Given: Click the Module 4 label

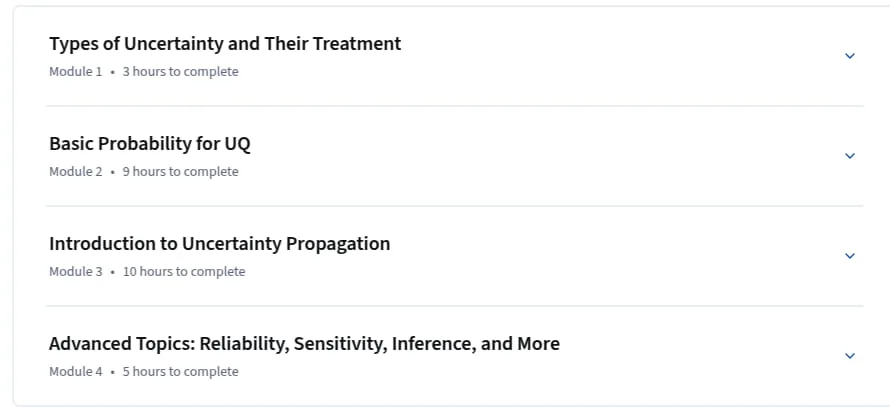Looking at the screenshot, I should (76, 372).
